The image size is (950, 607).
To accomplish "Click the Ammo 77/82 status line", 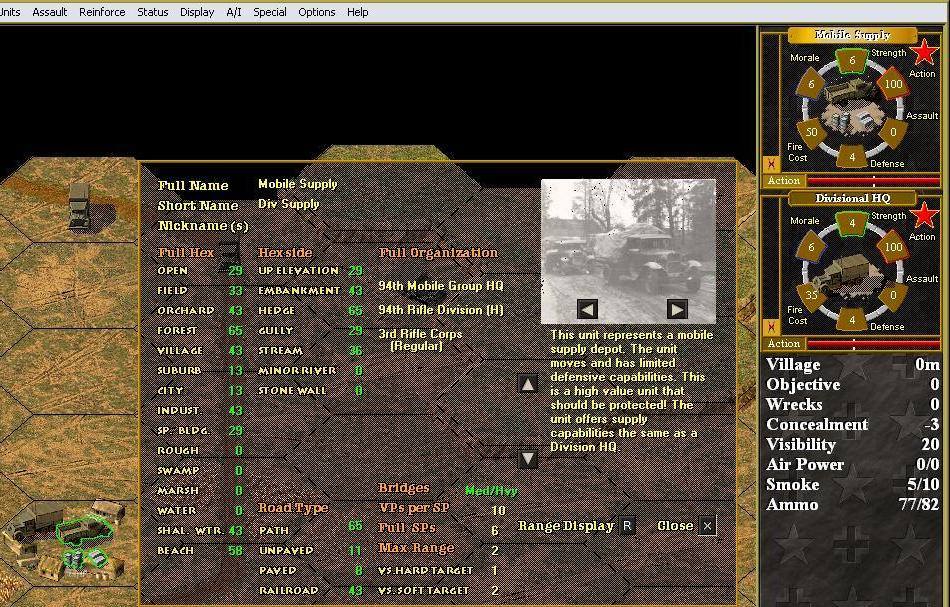I will 852,505.
